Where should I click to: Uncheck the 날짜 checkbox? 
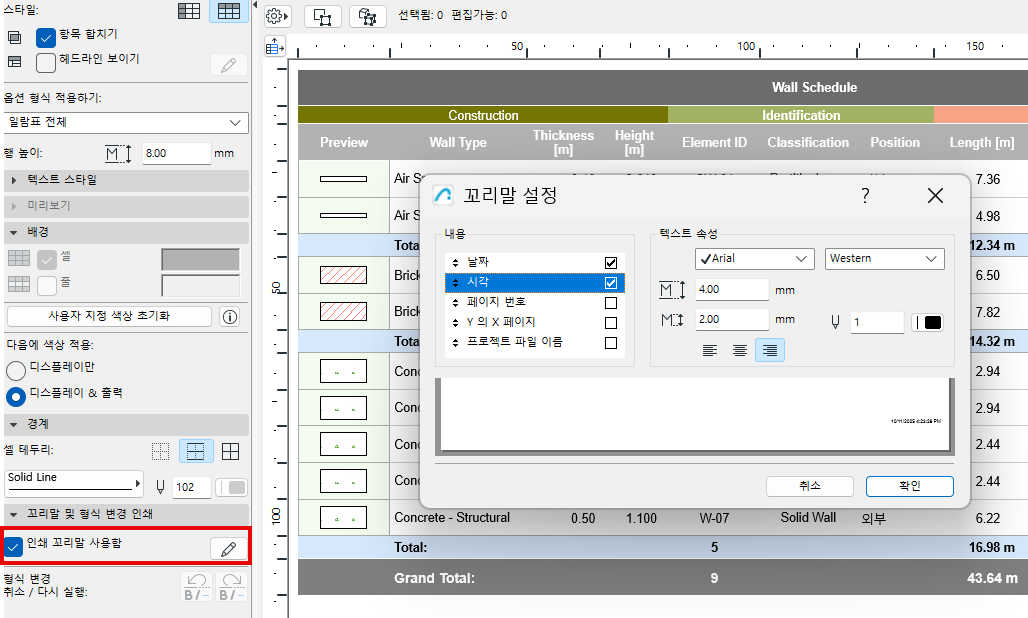[611, 263]
